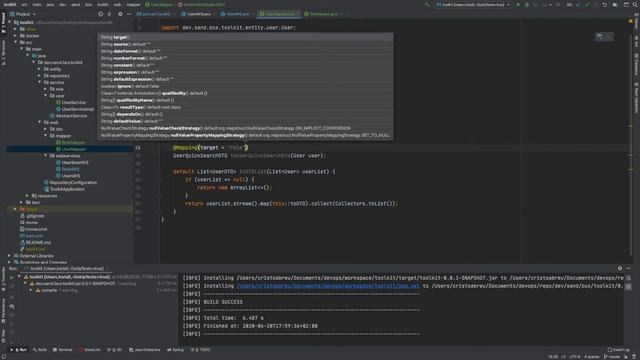Expand the entity package
640x360 pixels.
[40, 69]
